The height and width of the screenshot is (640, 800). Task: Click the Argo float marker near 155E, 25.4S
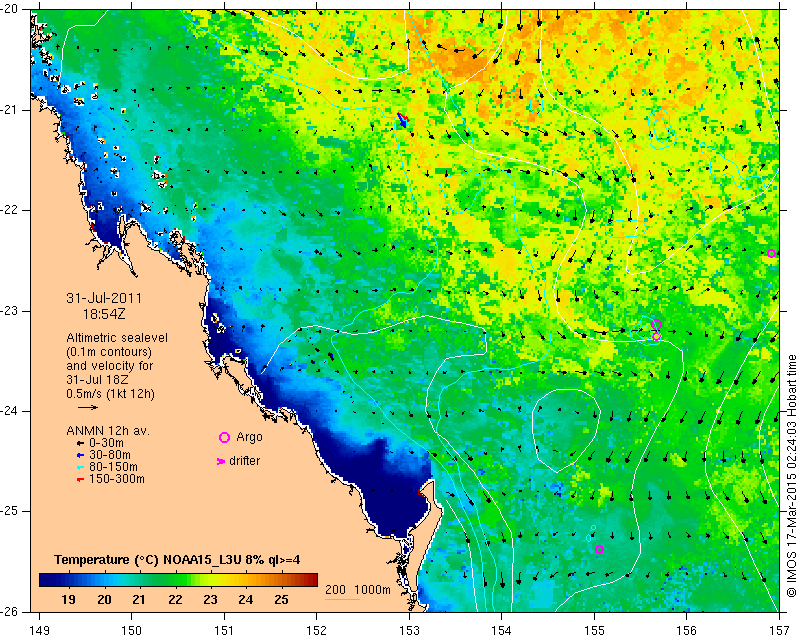599,550
